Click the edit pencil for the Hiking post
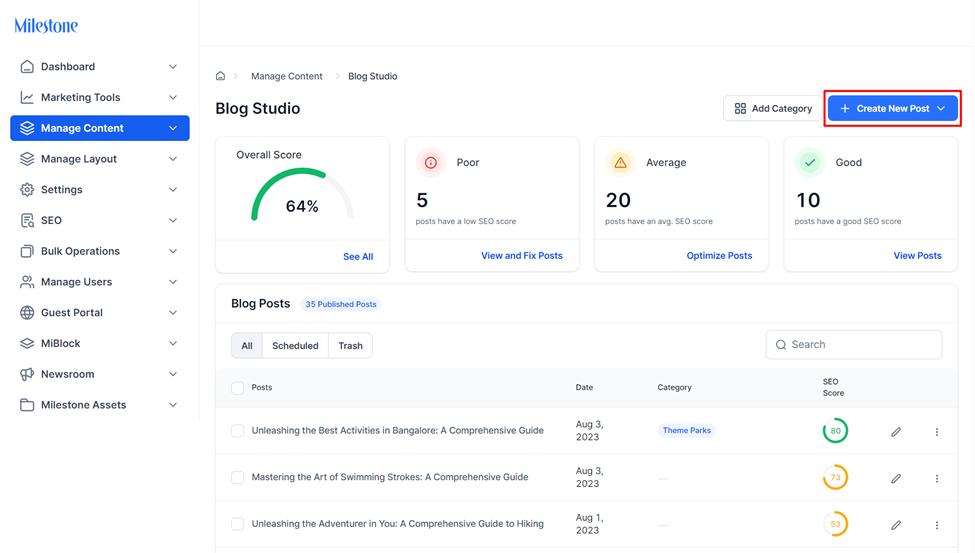Viewport: 975px width, 553px height. [895, 525]
